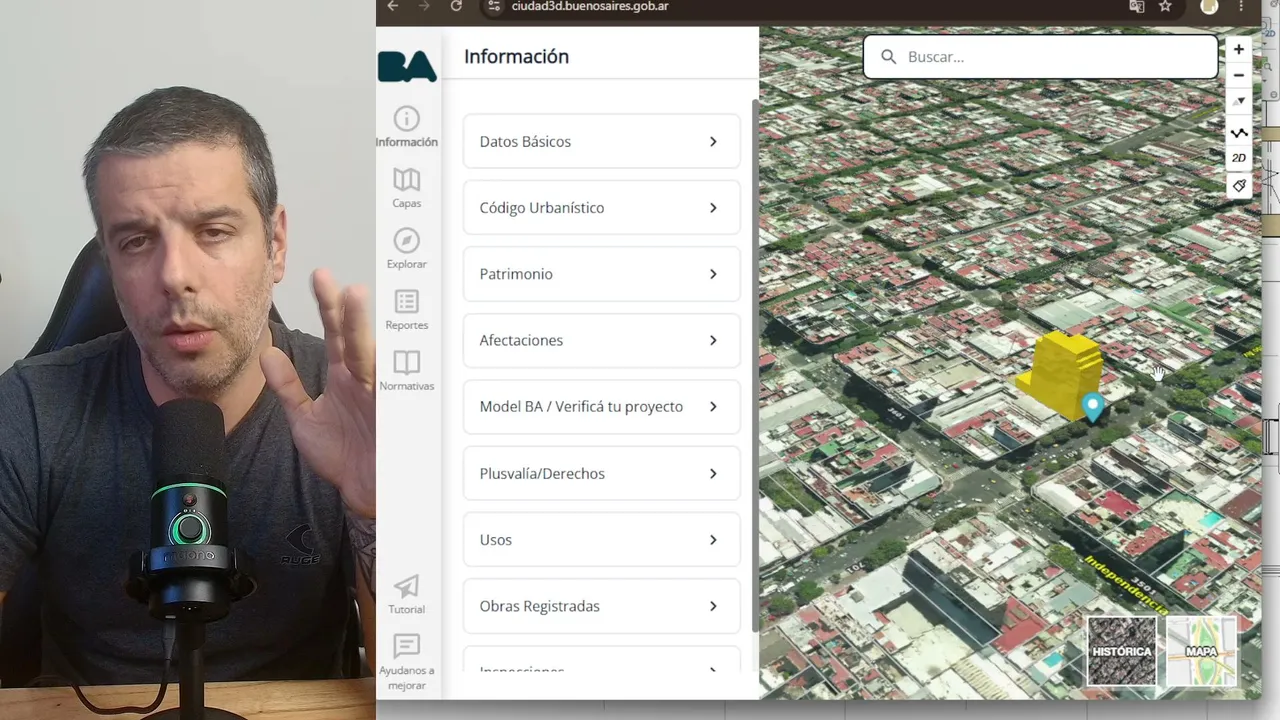Go back using the browser back arrow
Screen dimensions: 1280x720
pos(393,6)
